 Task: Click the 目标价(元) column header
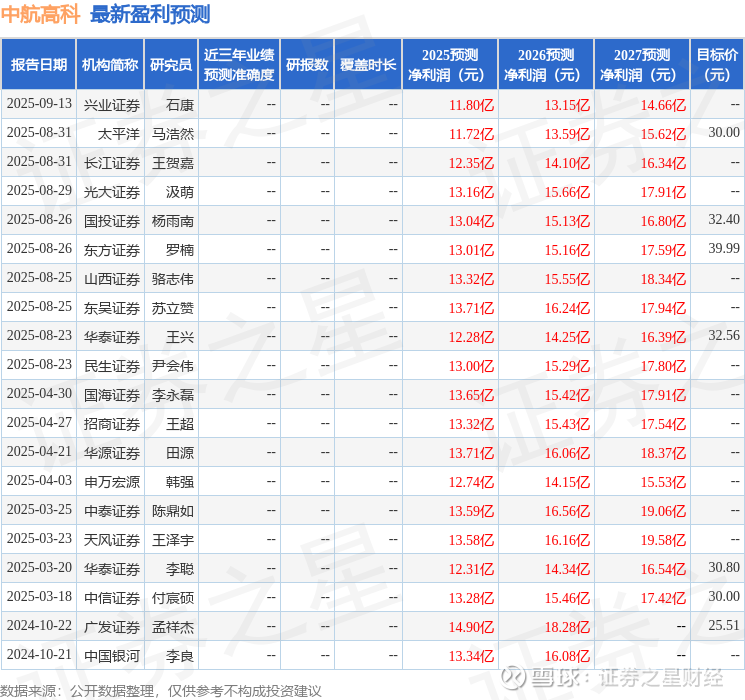click(717, 65)
